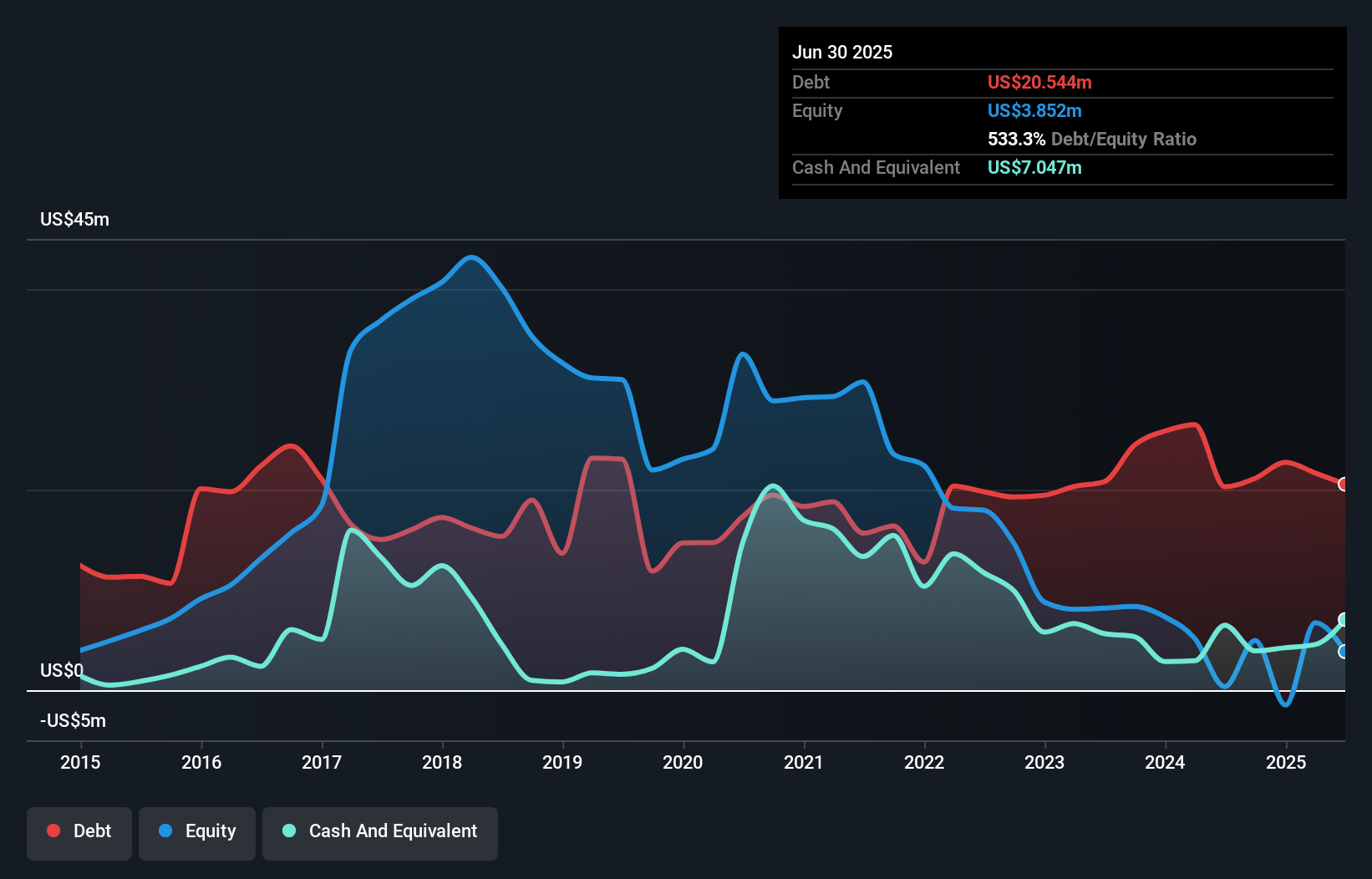Select the teal Cash And Equivalent dot icon

coord(287,831)
